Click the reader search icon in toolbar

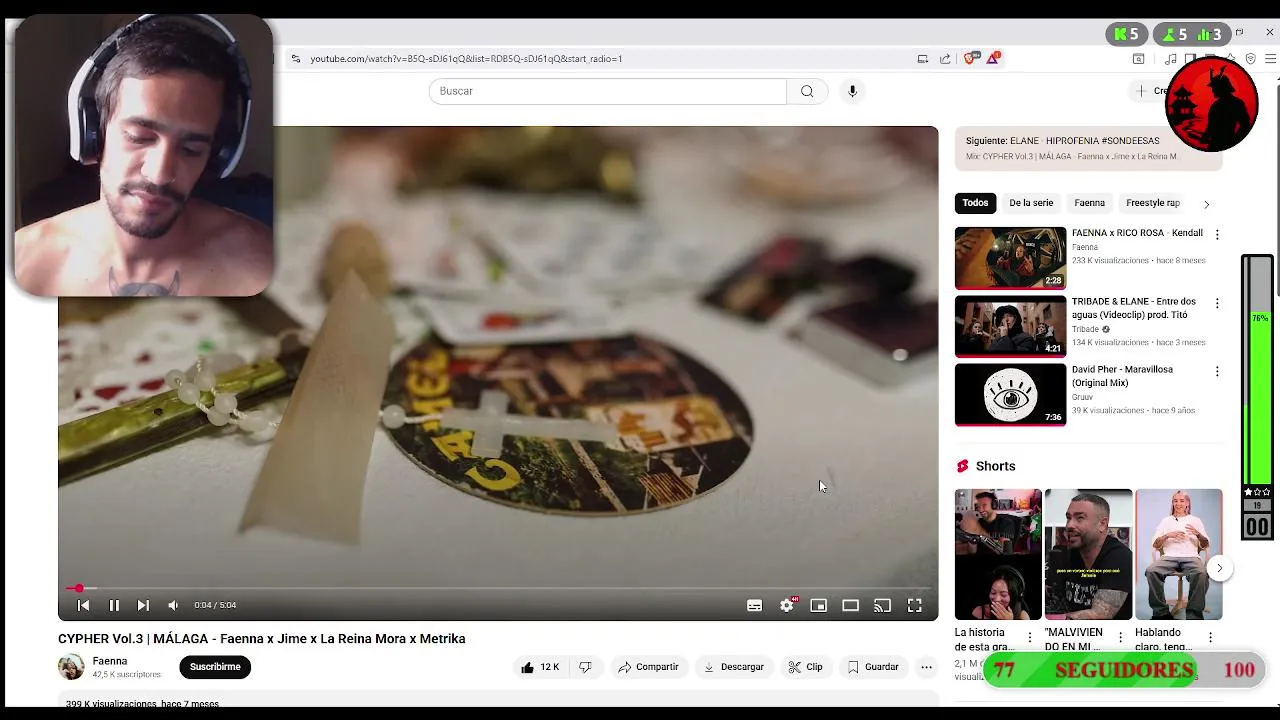[1138, 59]
